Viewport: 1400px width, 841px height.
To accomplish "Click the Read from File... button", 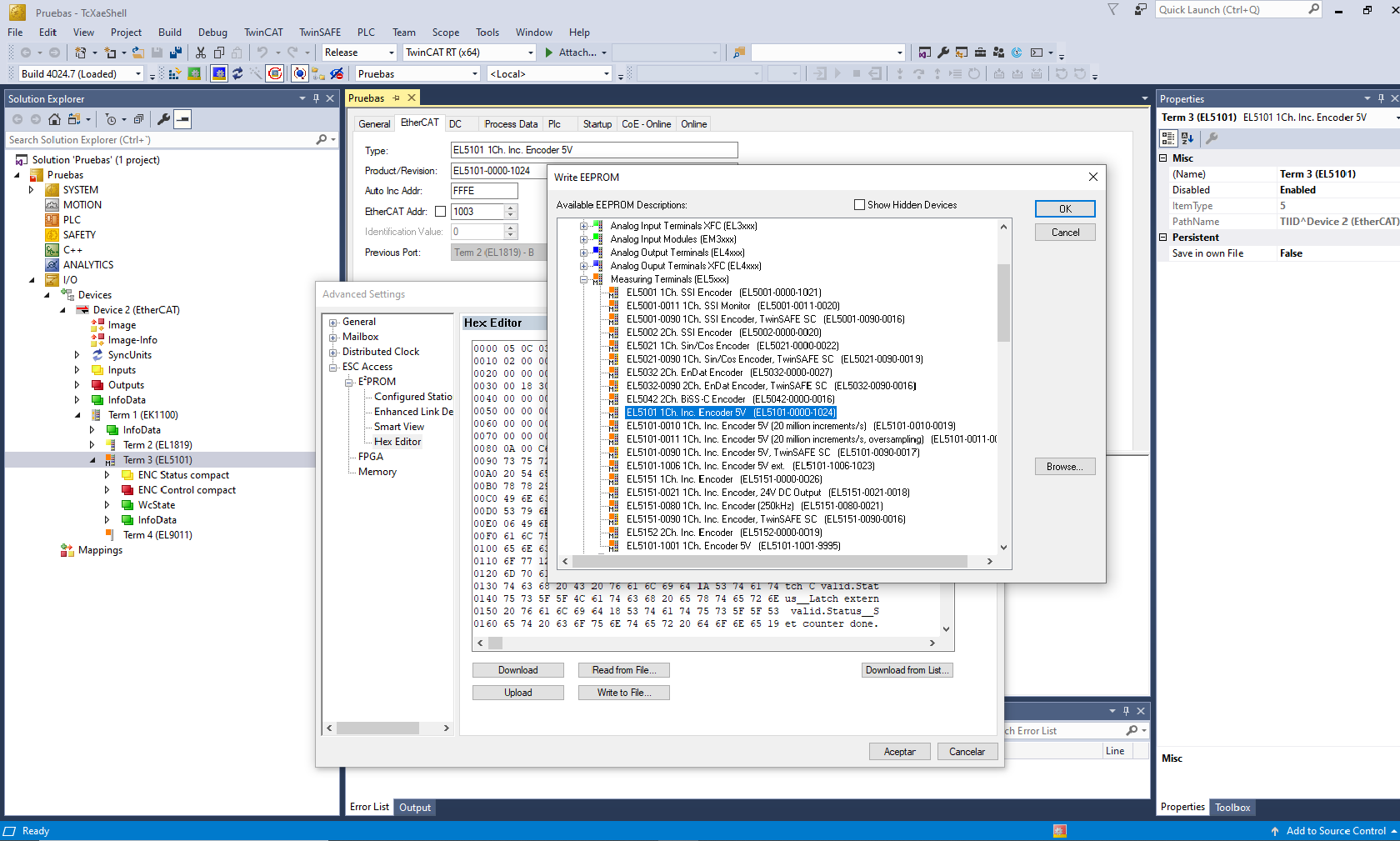I will [x=624, y=670].
